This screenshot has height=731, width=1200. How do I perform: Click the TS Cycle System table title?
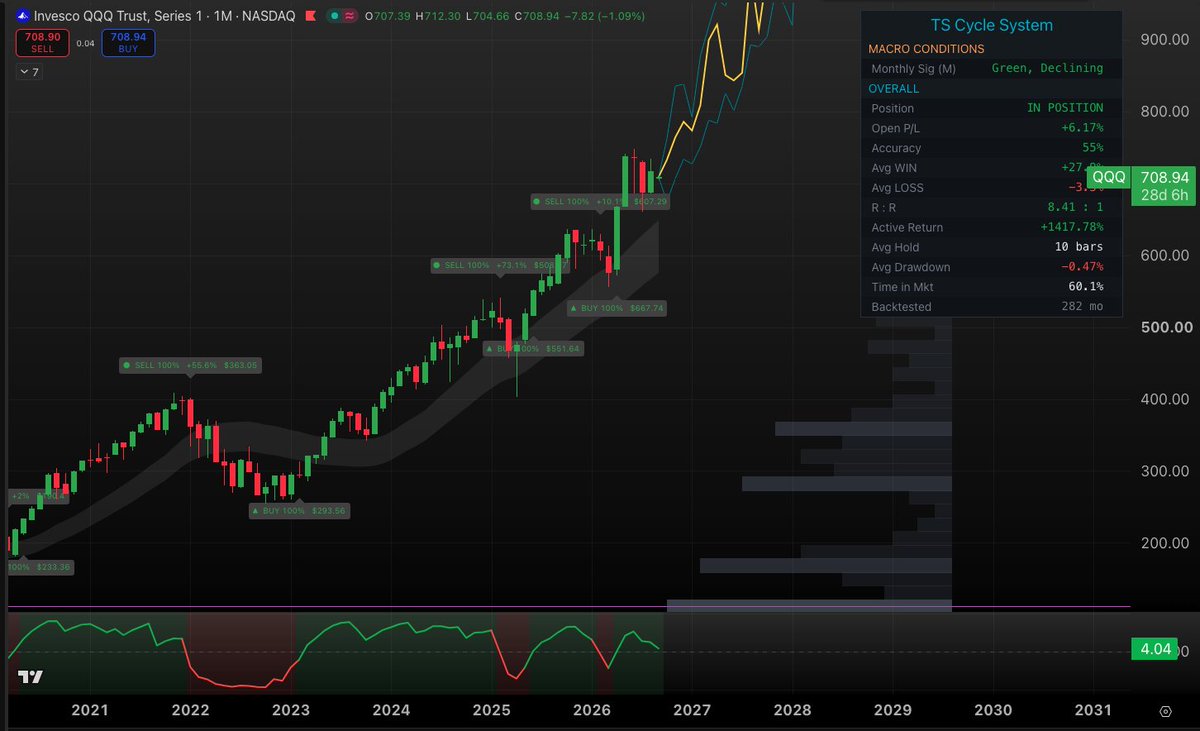(990, 25)
